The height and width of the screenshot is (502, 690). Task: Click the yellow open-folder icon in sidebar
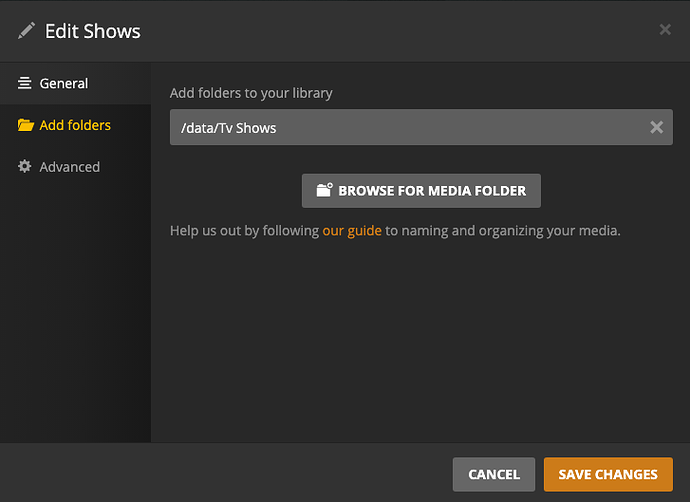pos(25,126)
